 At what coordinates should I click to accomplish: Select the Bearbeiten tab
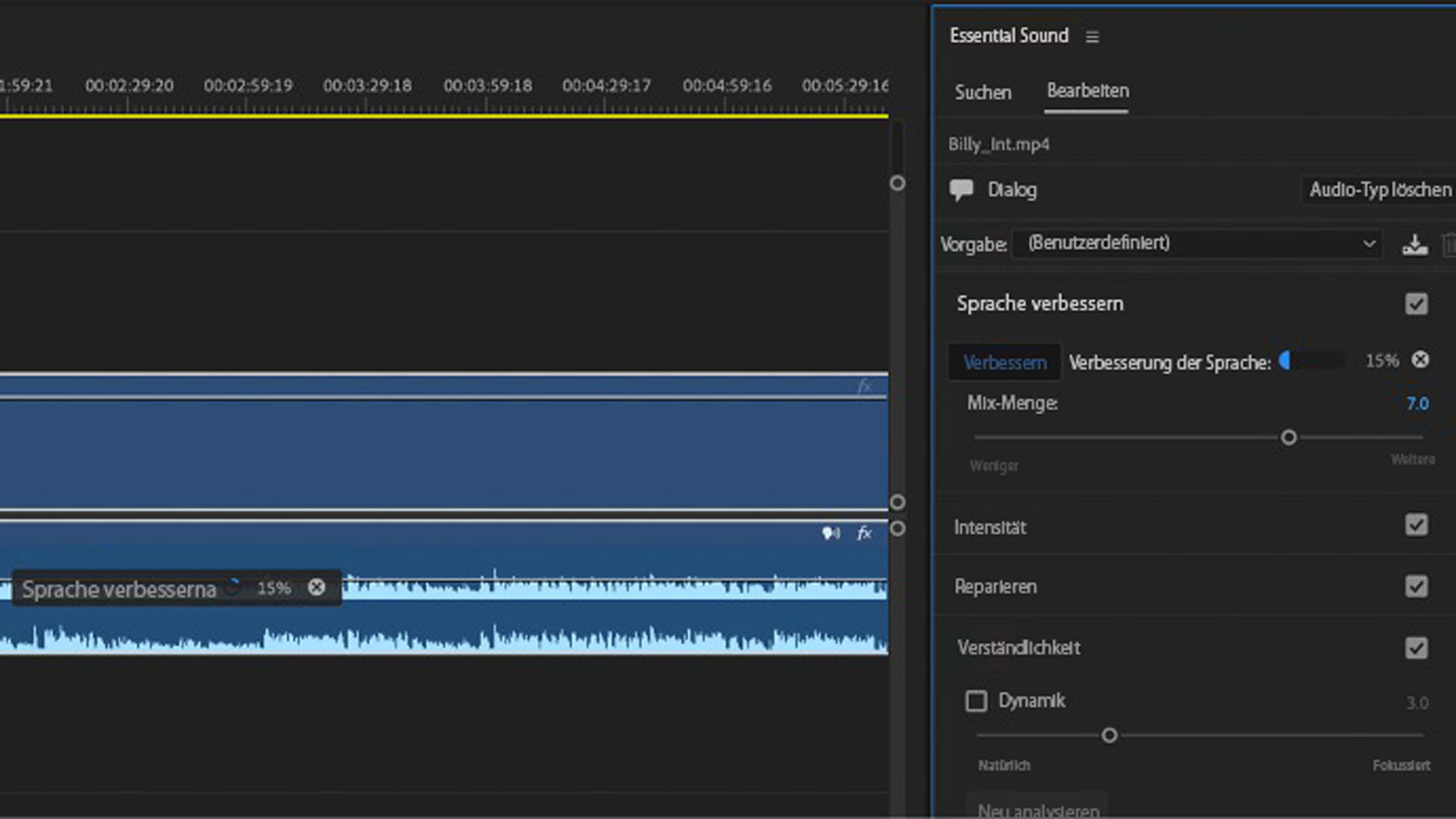point(1087,91)
